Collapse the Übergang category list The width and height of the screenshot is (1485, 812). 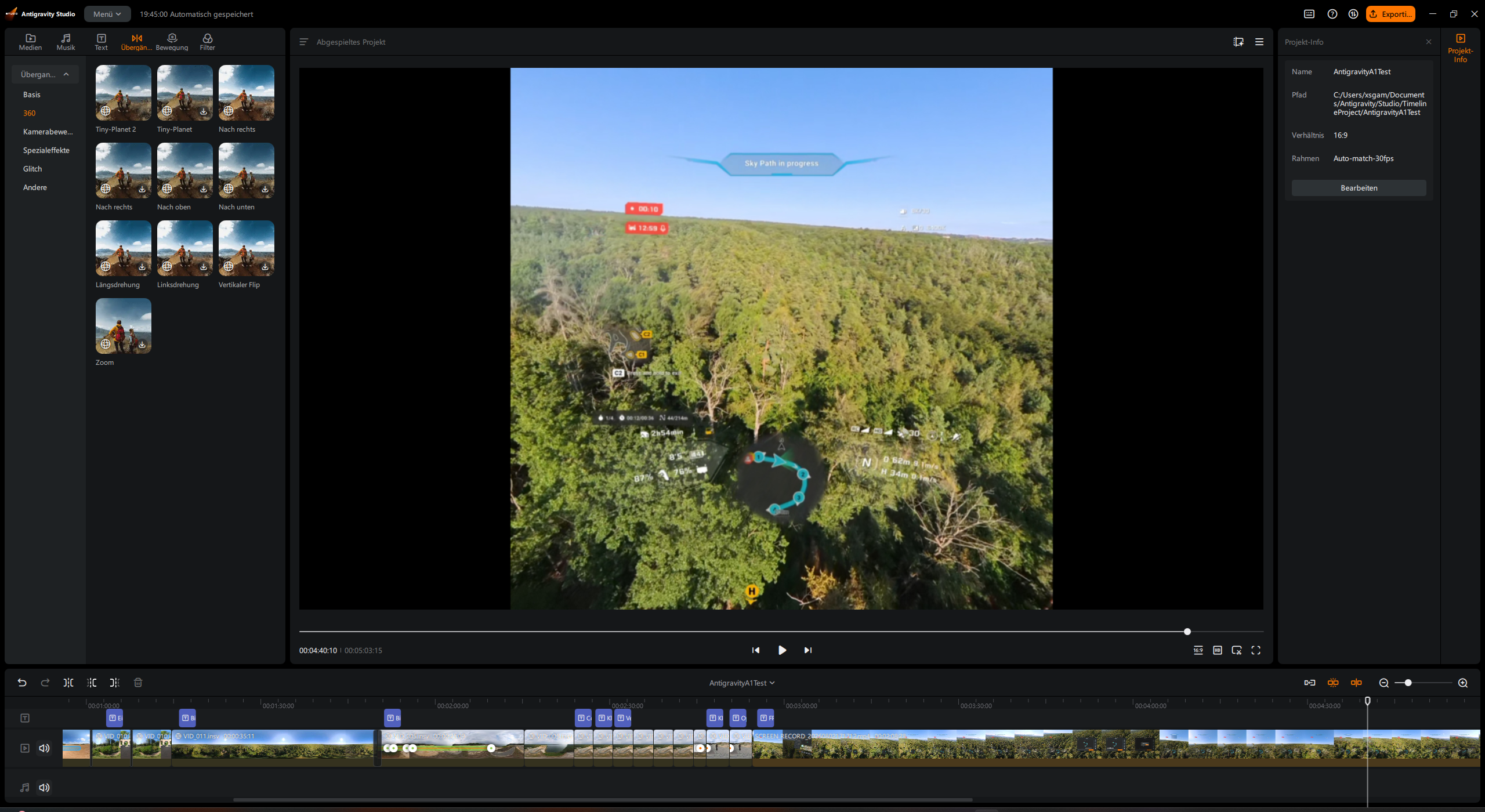coord(45,74)
